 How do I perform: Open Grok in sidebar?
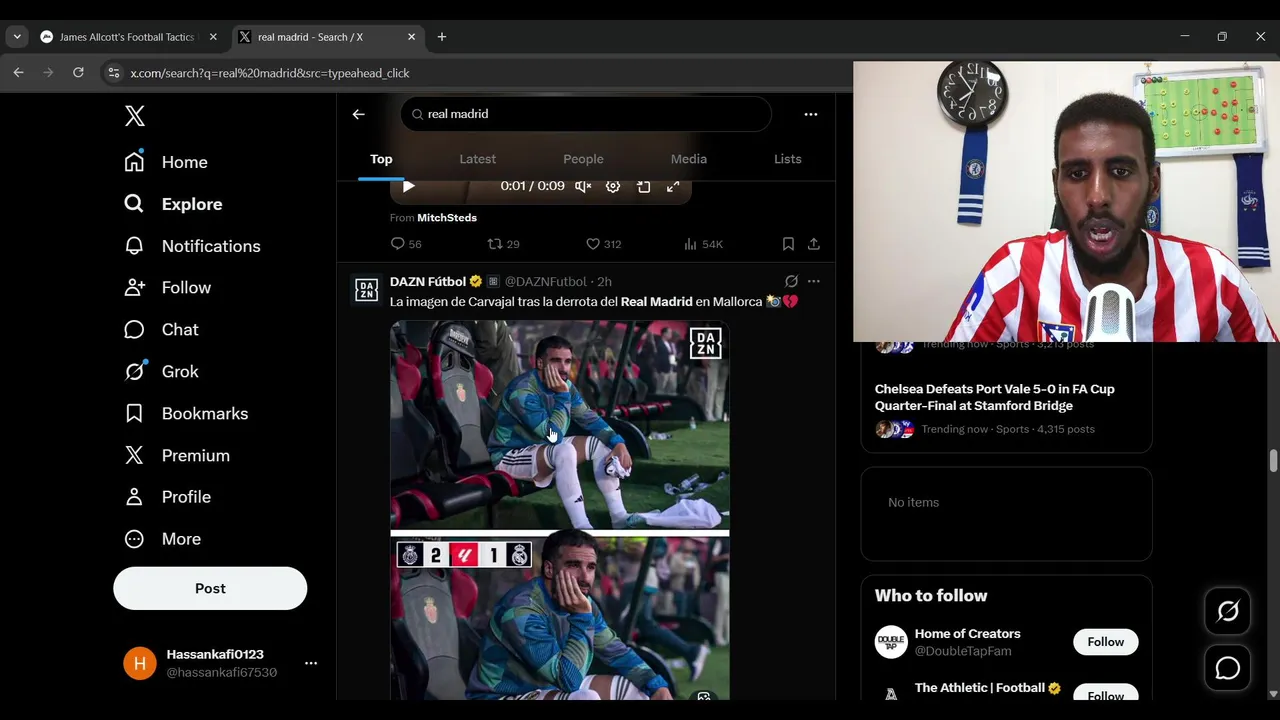(x=161, y=372)
